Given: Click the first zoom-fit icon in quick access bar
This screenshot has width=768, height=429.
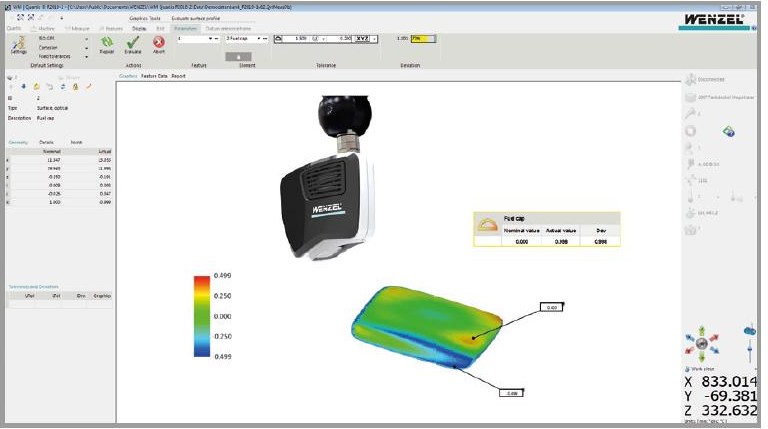Looking at the screenshot, I should click(x=20, y=17).
